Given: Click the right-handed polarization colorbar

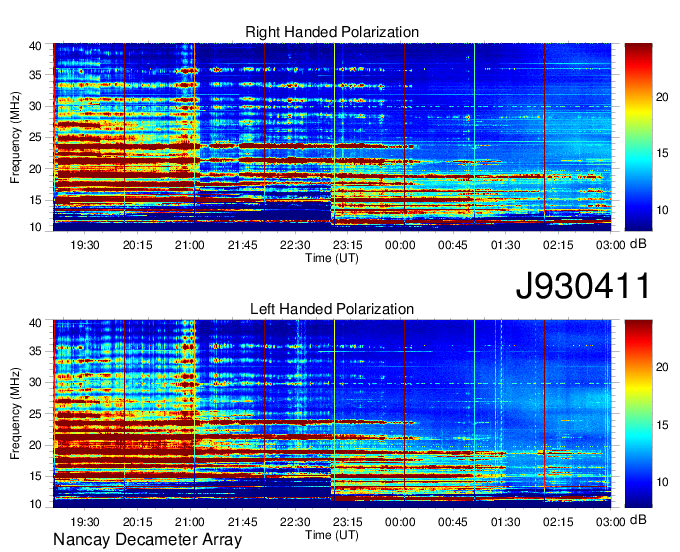Looking at the screenshot, I should (638, 137).
